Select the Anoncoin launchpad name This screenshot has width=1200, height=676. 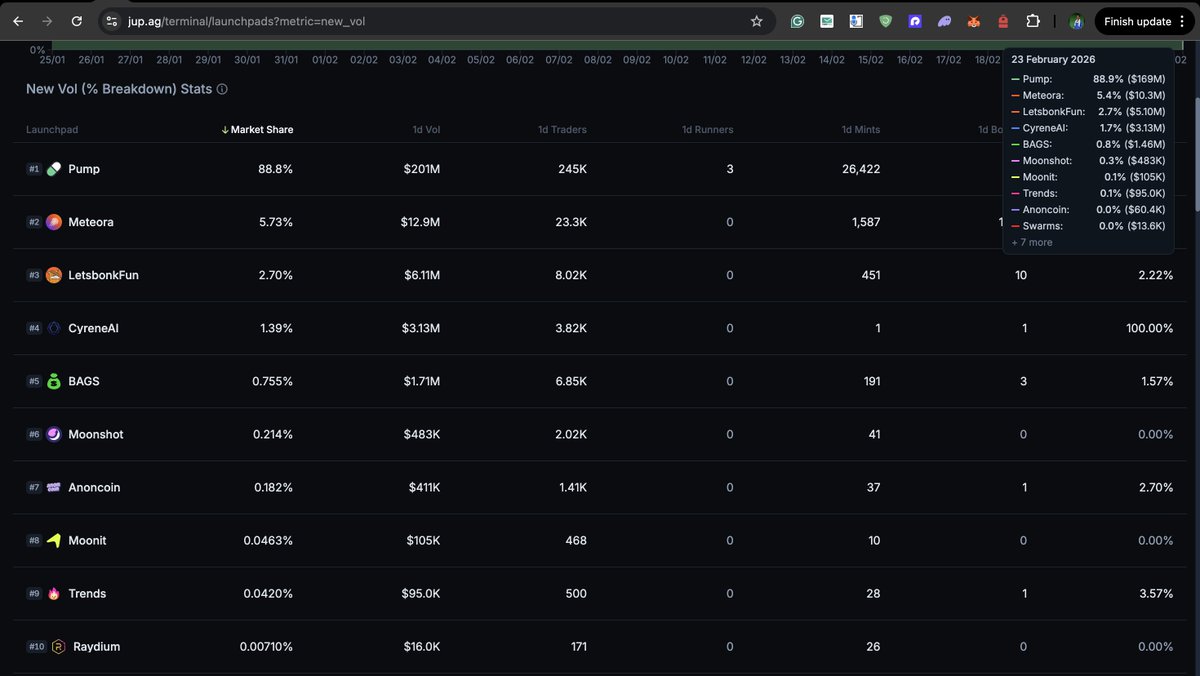pyautogui.click(x=94, y=487)
